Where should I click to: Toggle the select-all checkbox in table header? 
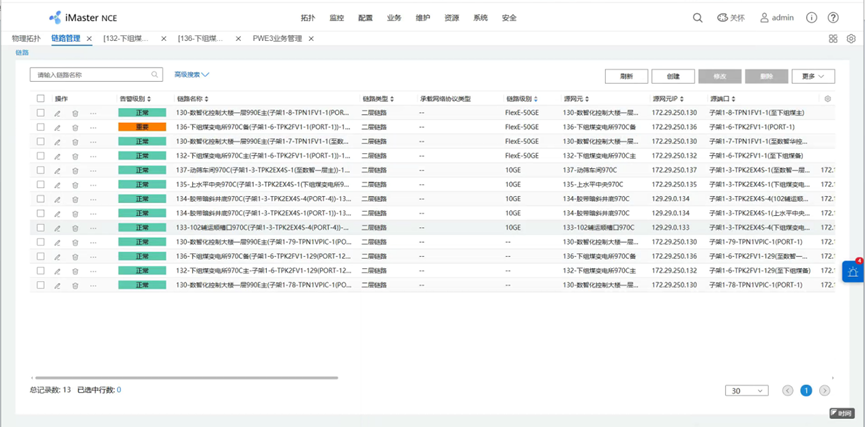coord(41,99)
